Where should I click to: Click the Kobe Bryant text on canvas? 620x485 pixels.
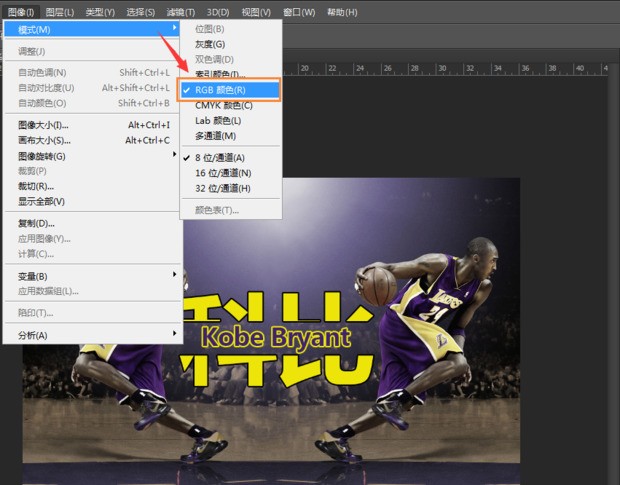point(275,335)
